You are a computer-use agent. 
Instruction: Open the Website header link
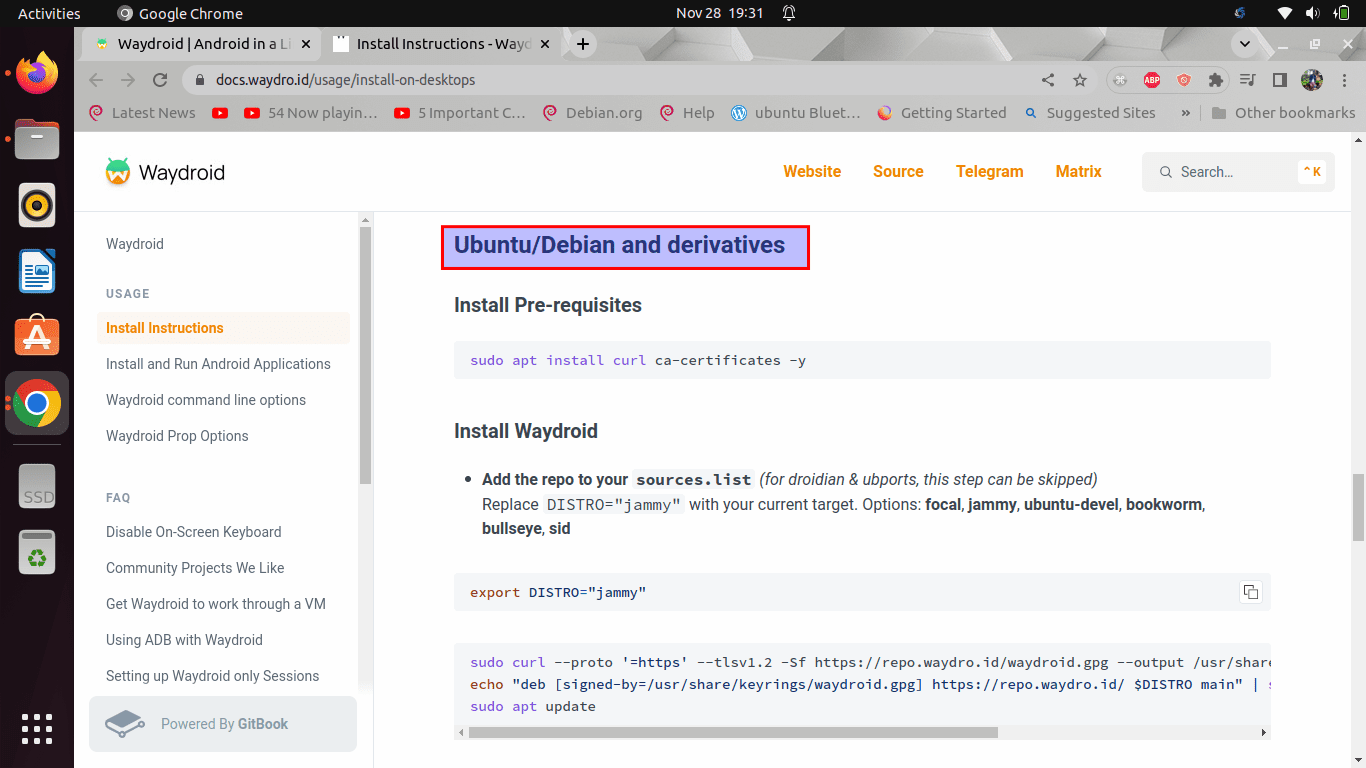(812, 172)
